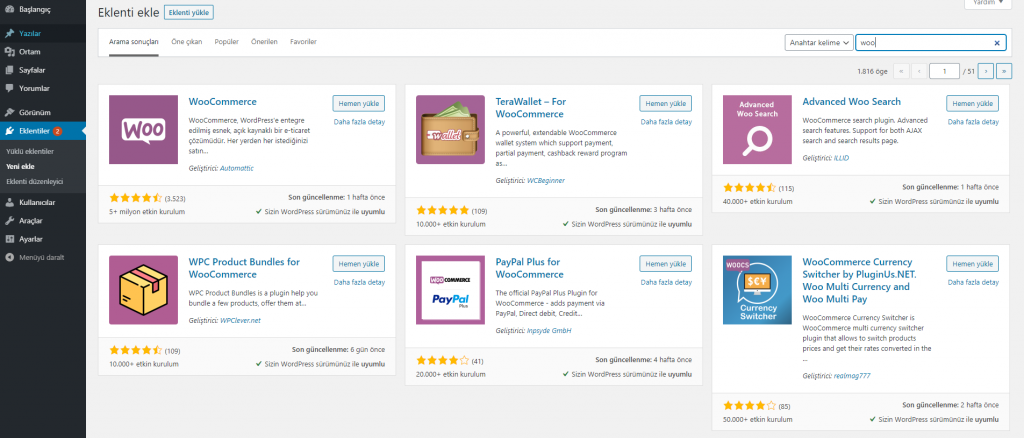
Task: Open the TeraWallet – For WooCommerce title
Action: pyautogui.click(x=530, y=108)
